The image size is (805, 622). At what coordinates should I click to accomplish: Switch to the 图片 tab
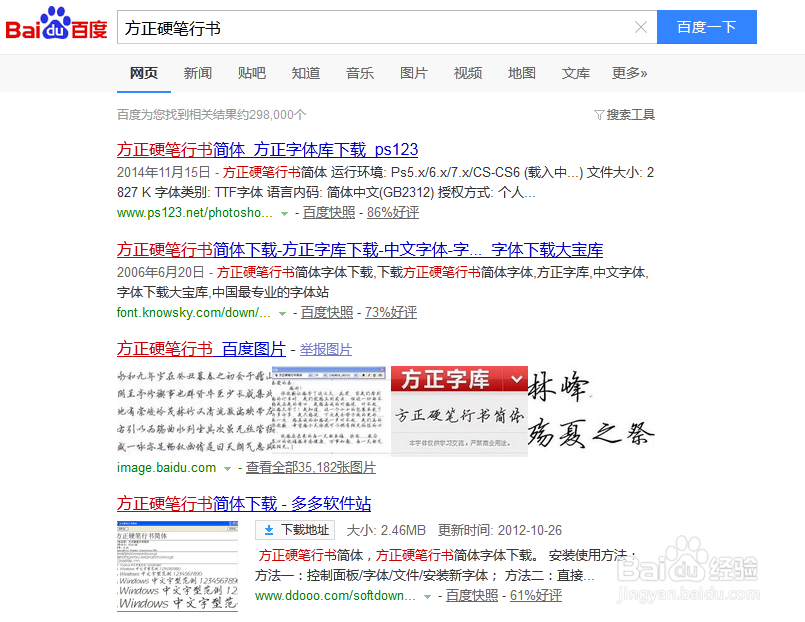pyautogui.click(x=414, y=73)
